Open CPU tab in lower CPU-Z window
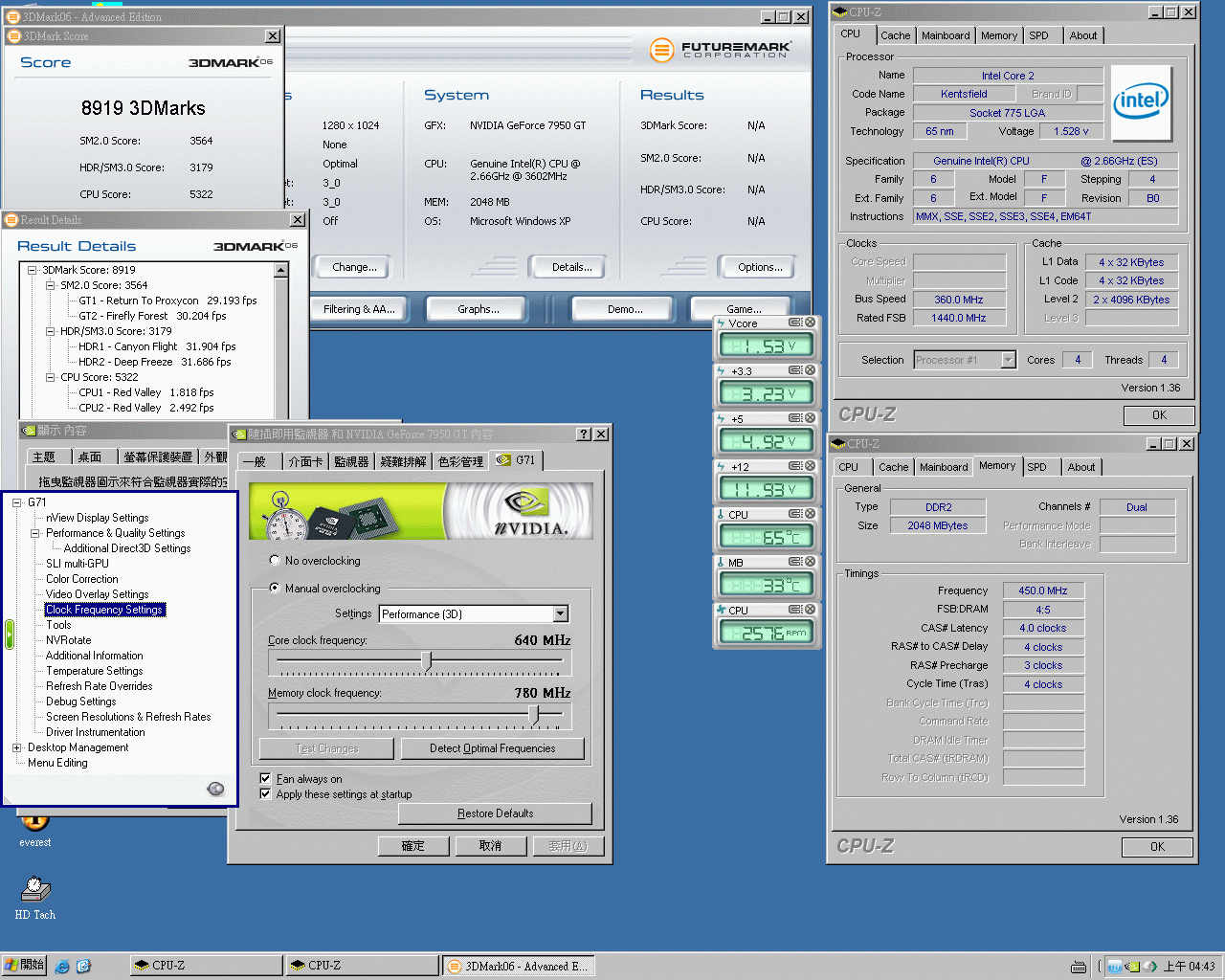Image resolution: width=1225 pixels, height=980 pixels. pyautogui.click(x=849, y=467)
